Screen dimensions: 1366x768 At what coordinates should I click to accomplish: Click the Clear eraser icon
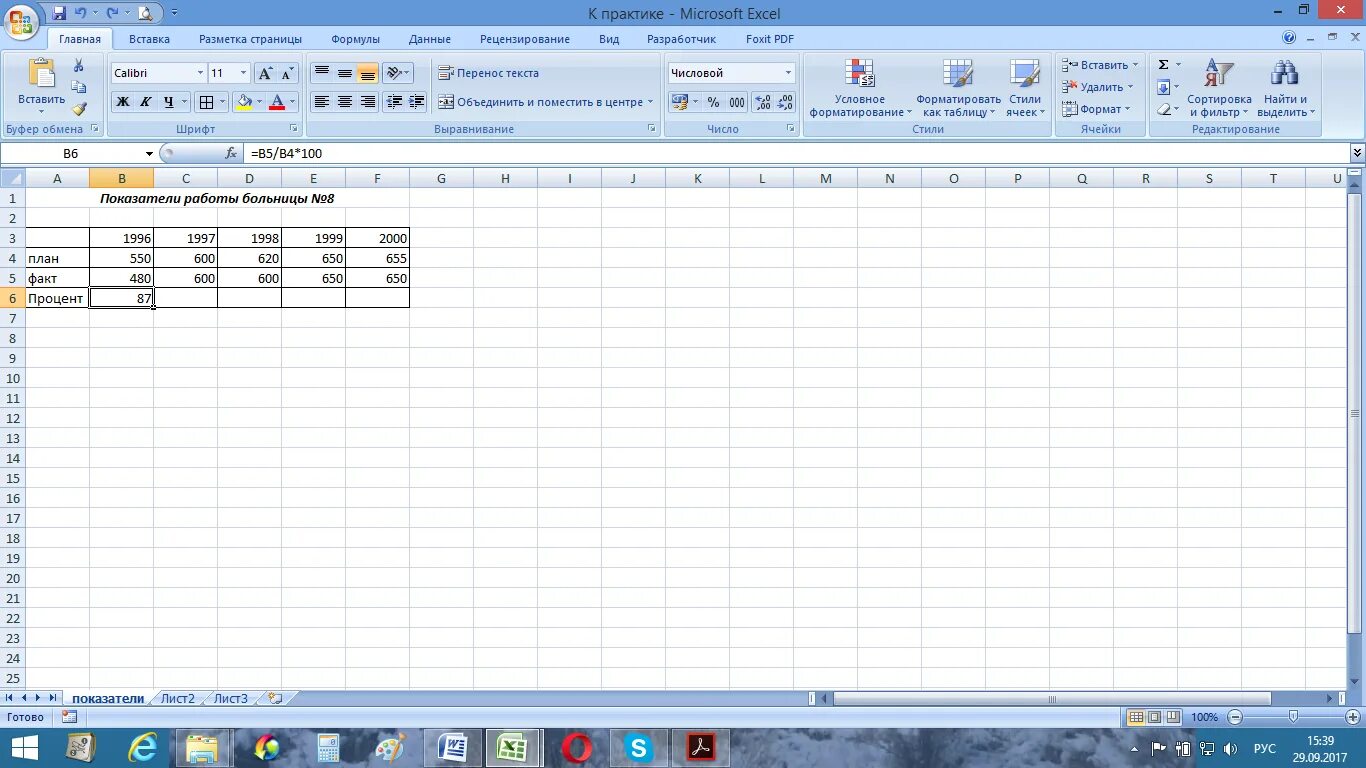tap(1163, 109)
